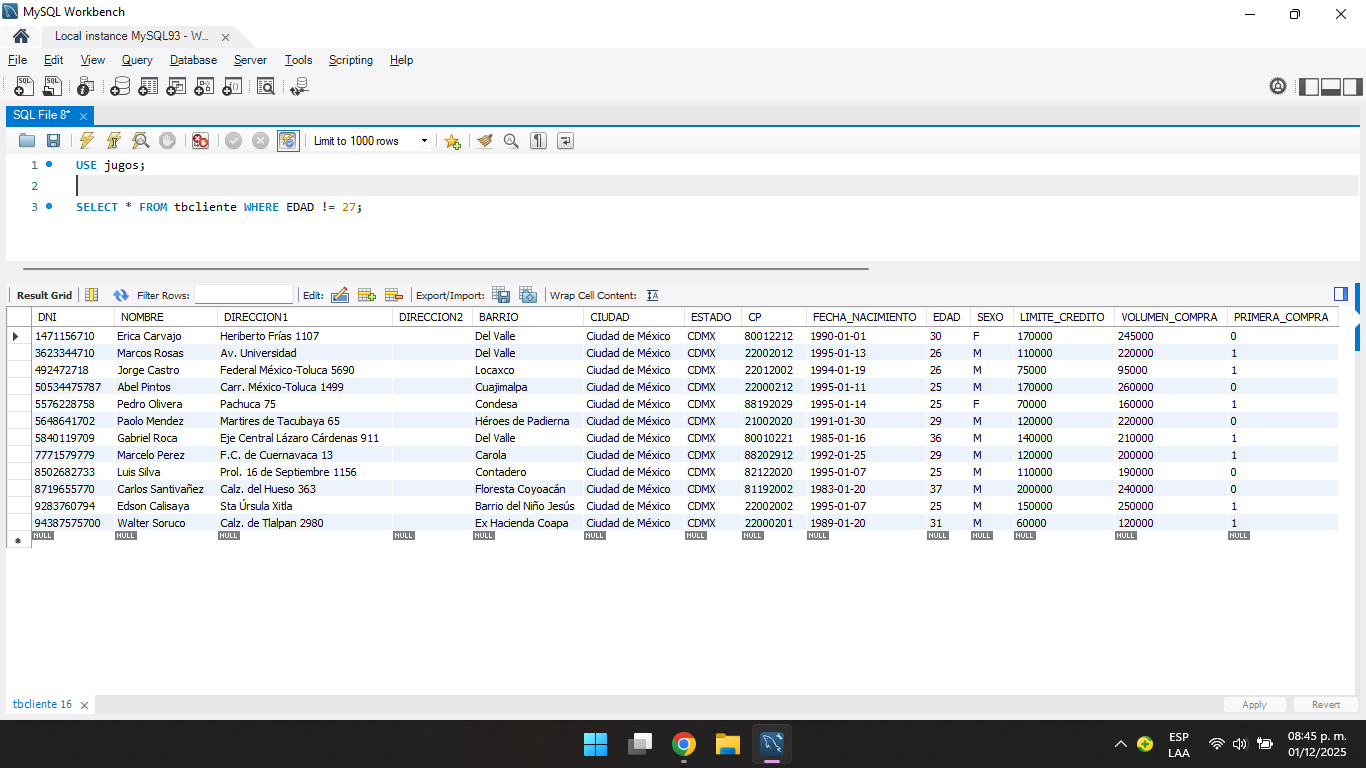Add query to favorites star icon

[x=452, y=141]
